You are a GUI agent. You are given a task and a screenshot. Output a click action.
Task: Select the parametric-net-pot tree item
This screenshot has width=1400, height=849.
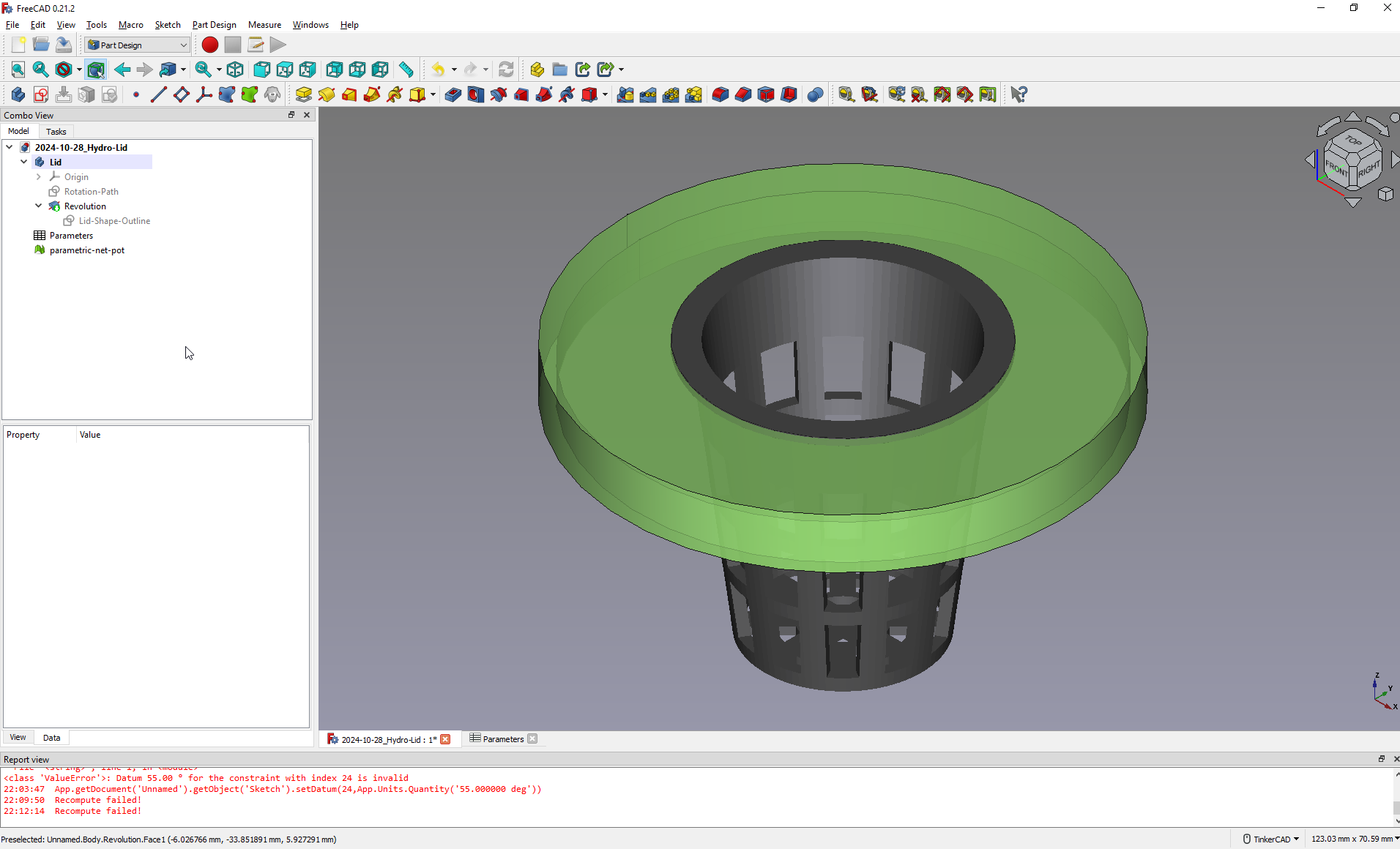[x=86, y=250]
